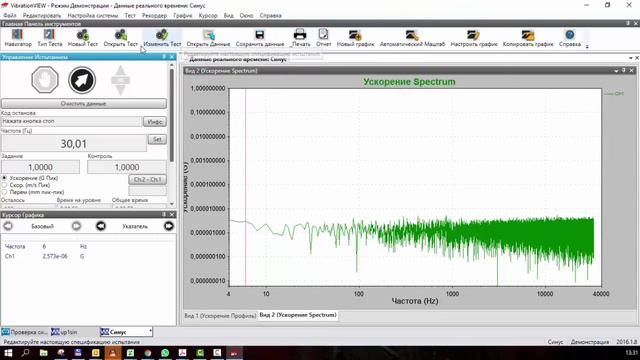Click the stop hand test button
The image size is (640, 360).
[45, 80]
